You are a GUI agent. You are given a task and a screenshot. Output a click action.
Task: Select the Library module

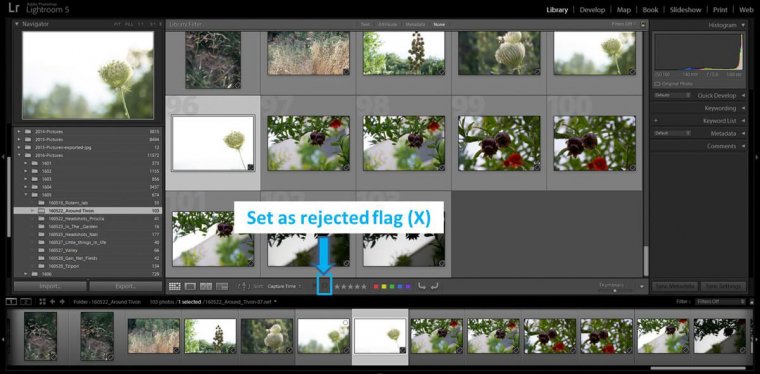pyautogui.click(x=557, y=10)
